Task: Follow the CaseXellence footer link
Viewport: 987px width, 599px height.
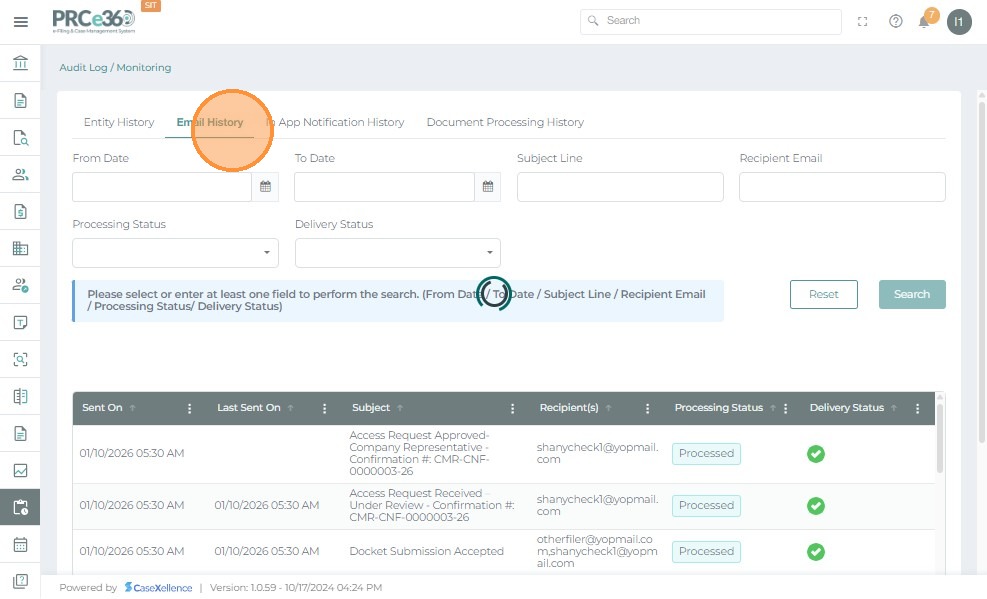Action: pos(159,588)
